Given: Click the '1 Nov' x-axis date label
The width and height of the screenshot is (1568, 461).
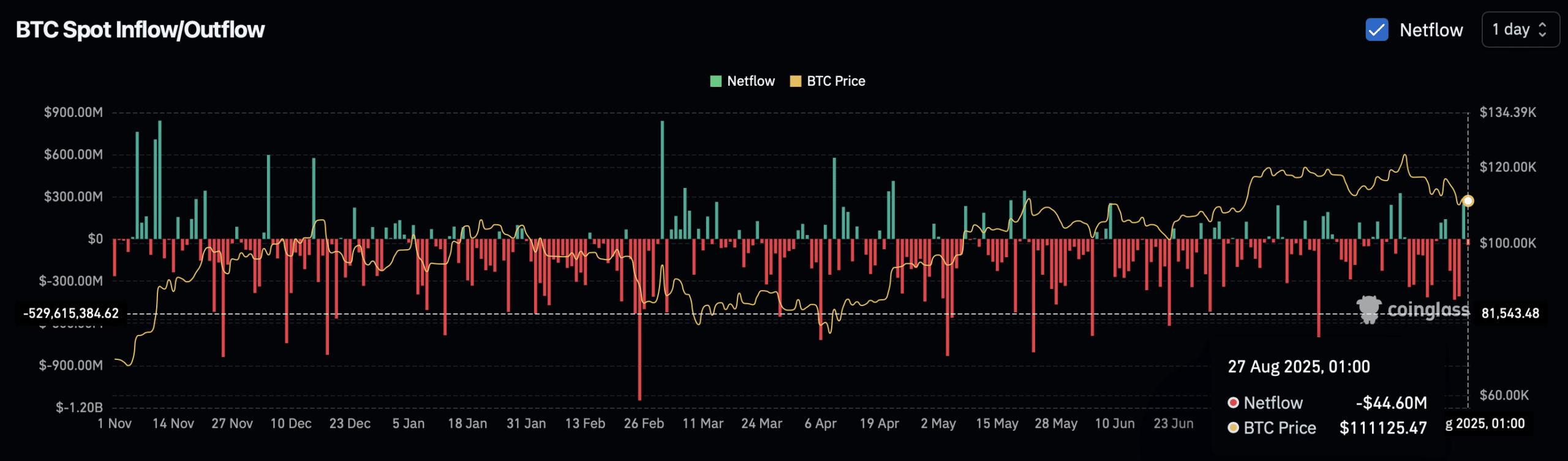Looking at the screenshot, I should tap(115, 424).
